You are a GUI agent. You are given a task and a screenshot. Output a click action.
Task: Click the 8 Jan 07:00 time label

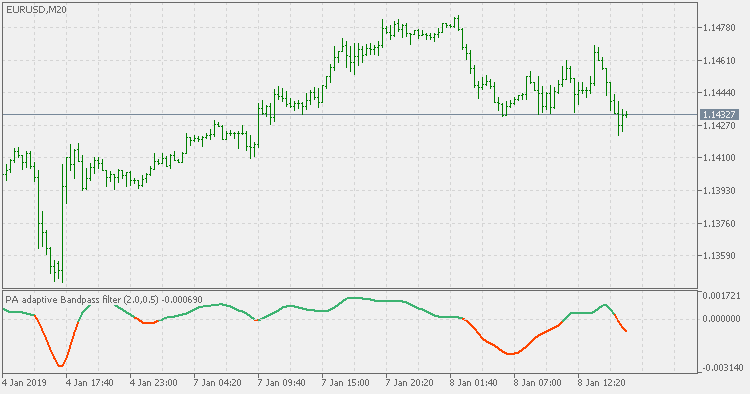click(538, 383)
